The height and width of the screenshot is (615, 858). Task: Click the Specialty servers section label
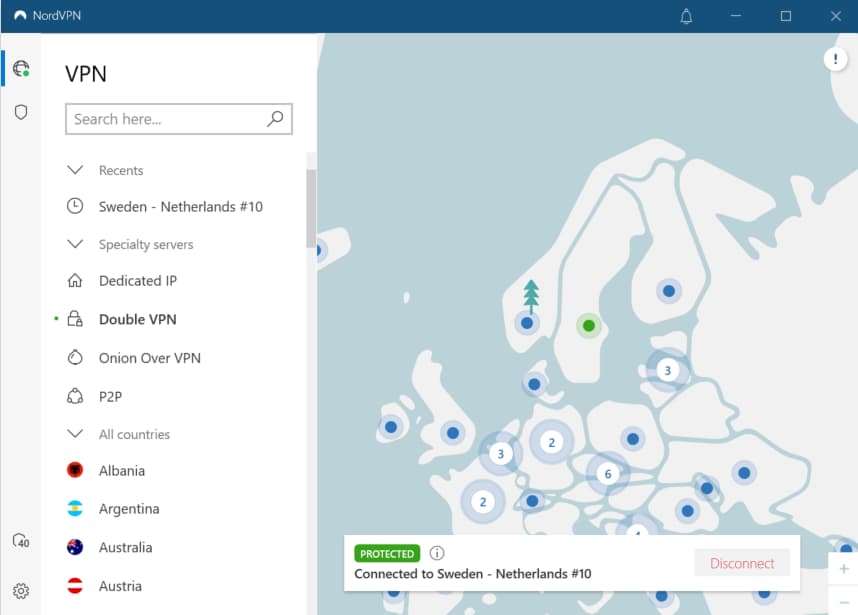click(x=146, y=244)
